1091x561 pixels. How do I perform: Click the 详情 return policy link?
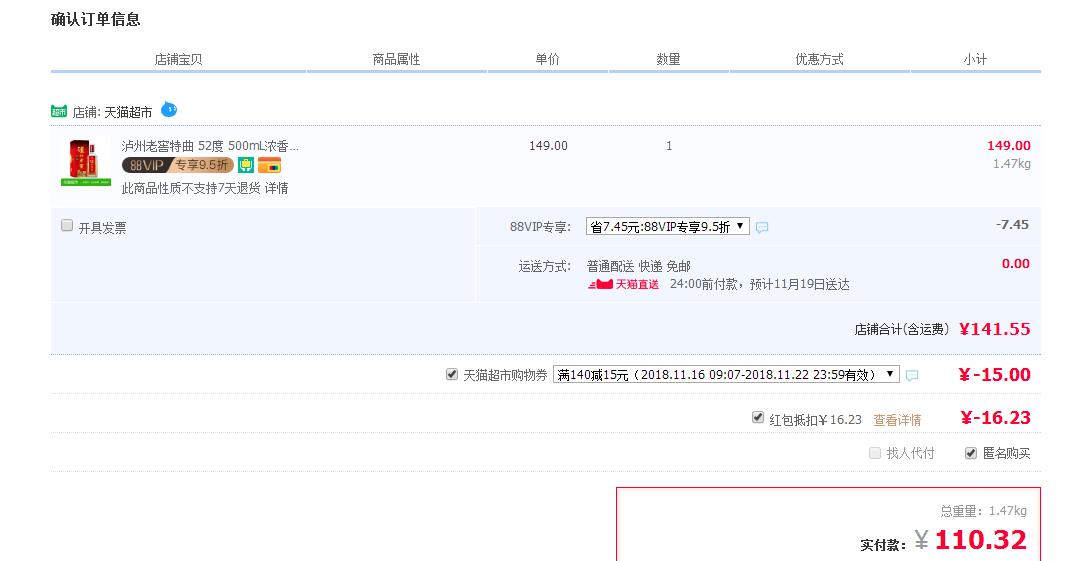276,188
